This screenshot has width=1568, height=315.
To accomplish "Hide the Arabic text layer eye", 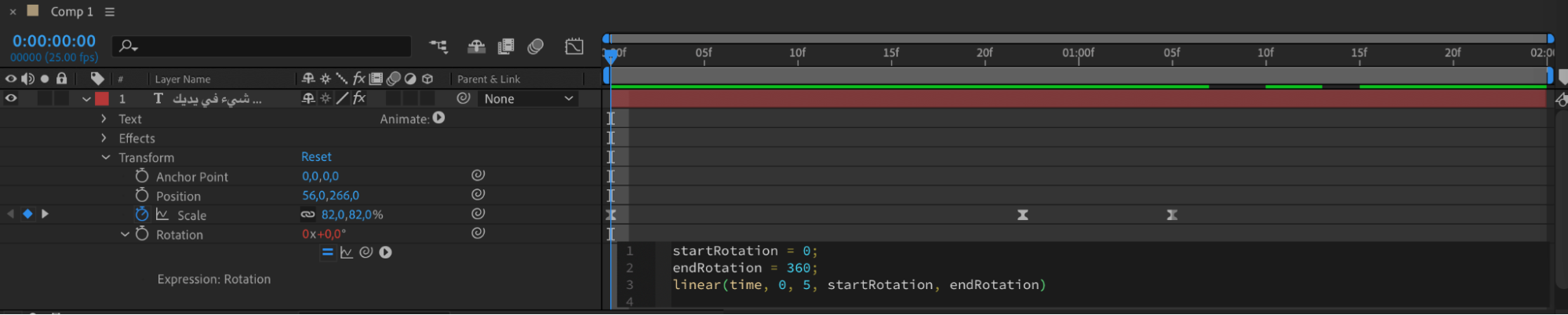I will [11, 99].
